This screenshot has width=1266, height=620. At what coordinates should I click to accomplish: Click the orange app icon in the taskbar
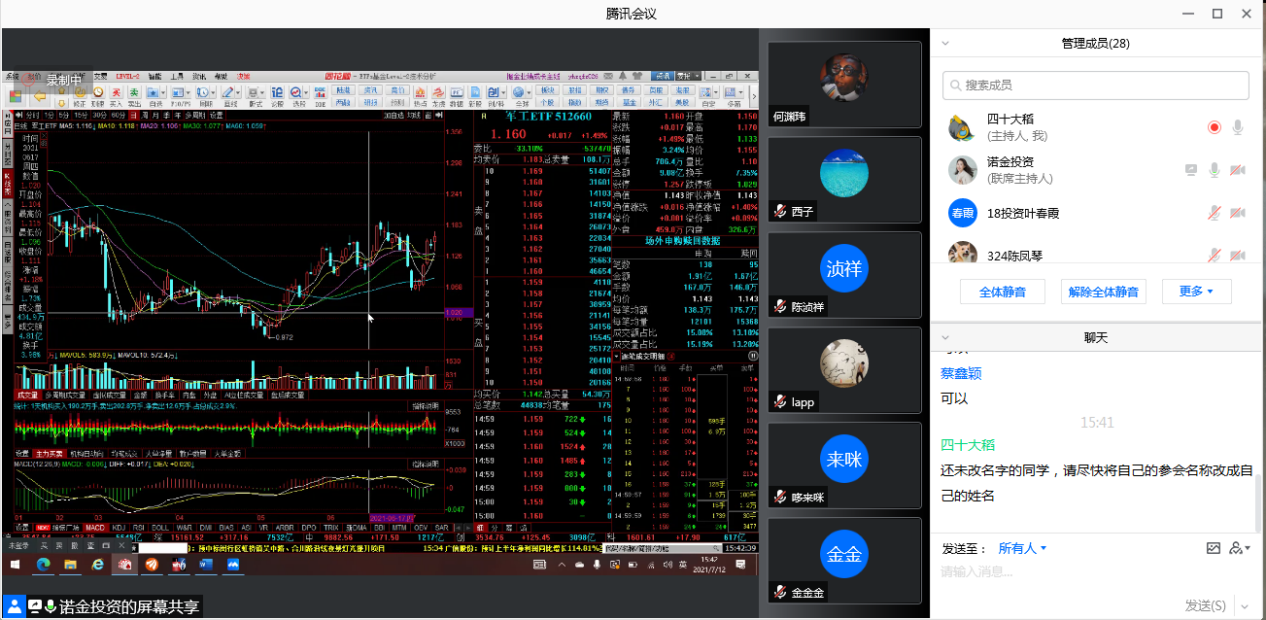152,564
